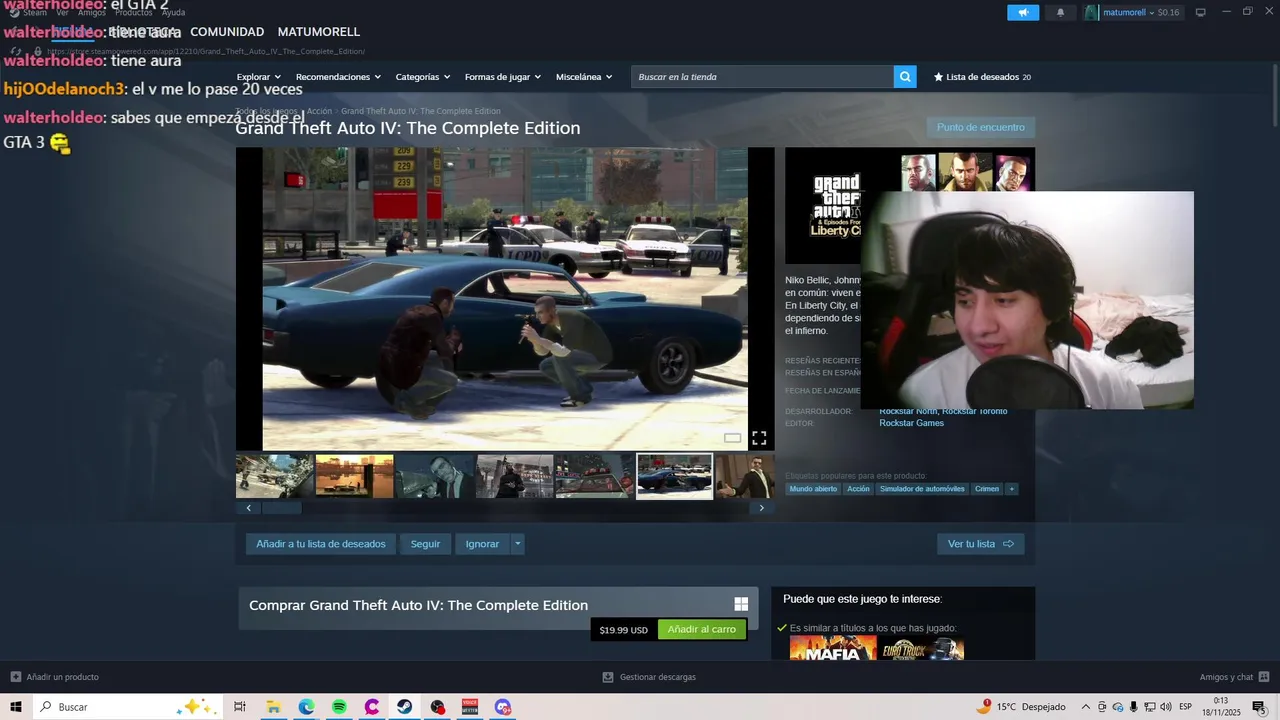Viewport: 1280px width, 720px height.
Task: Open the Discord taskbar icon with 9+ badge
Action: (503, 707)
